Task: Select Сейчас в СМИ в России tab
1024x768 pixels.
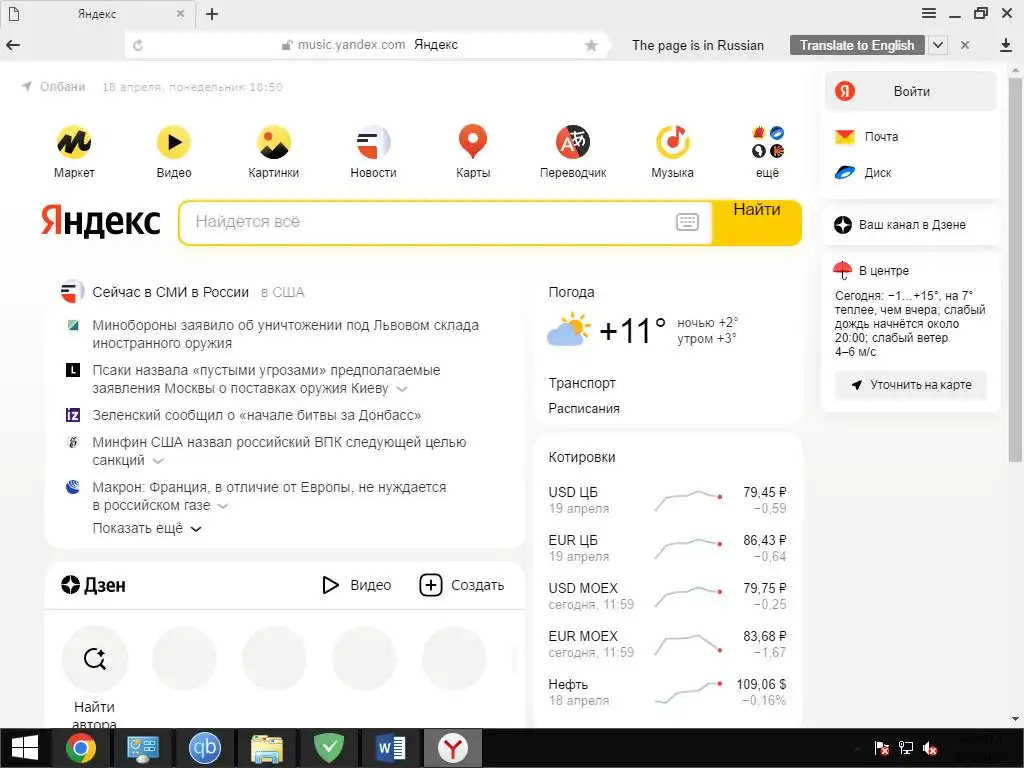Action: click(x=170, y=293)
